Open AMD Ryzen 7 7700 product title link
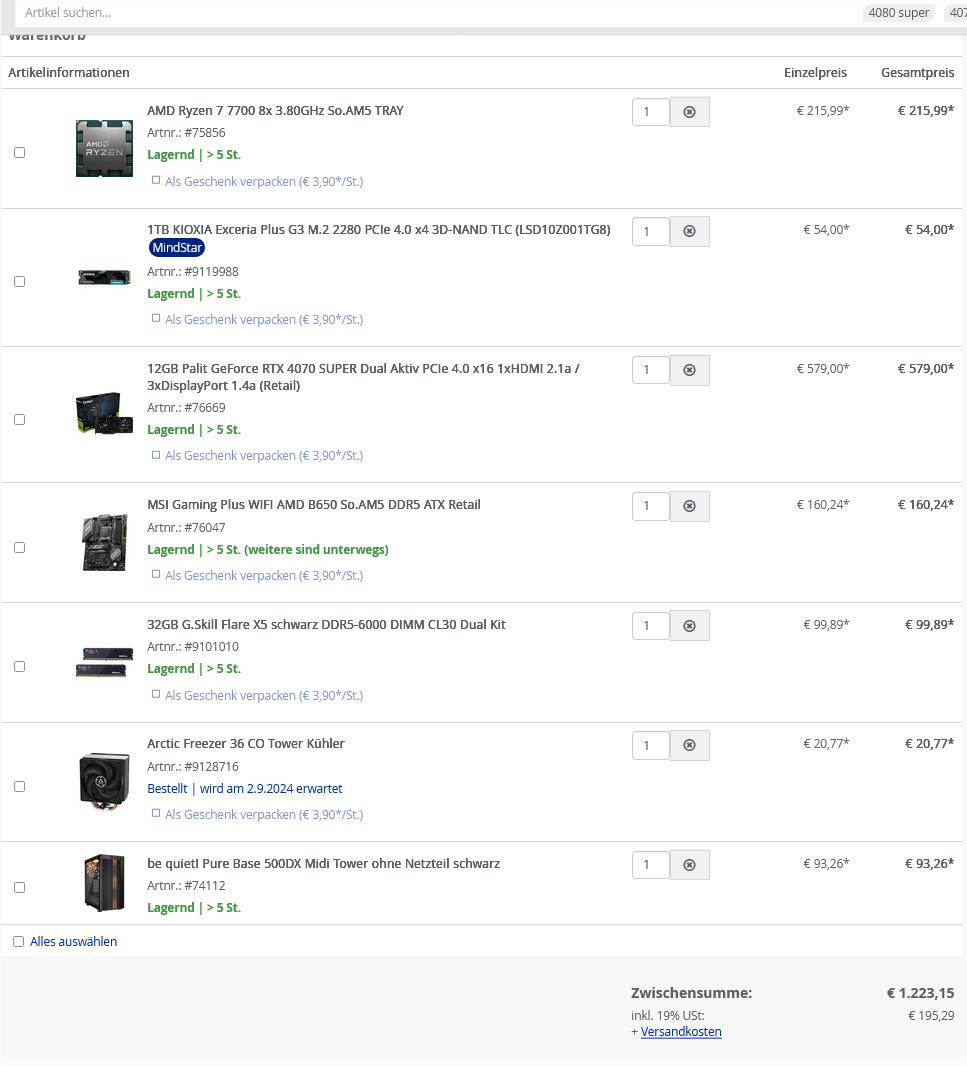The height and width of the screenshot is (1066, 967). (x=275, y=111)
